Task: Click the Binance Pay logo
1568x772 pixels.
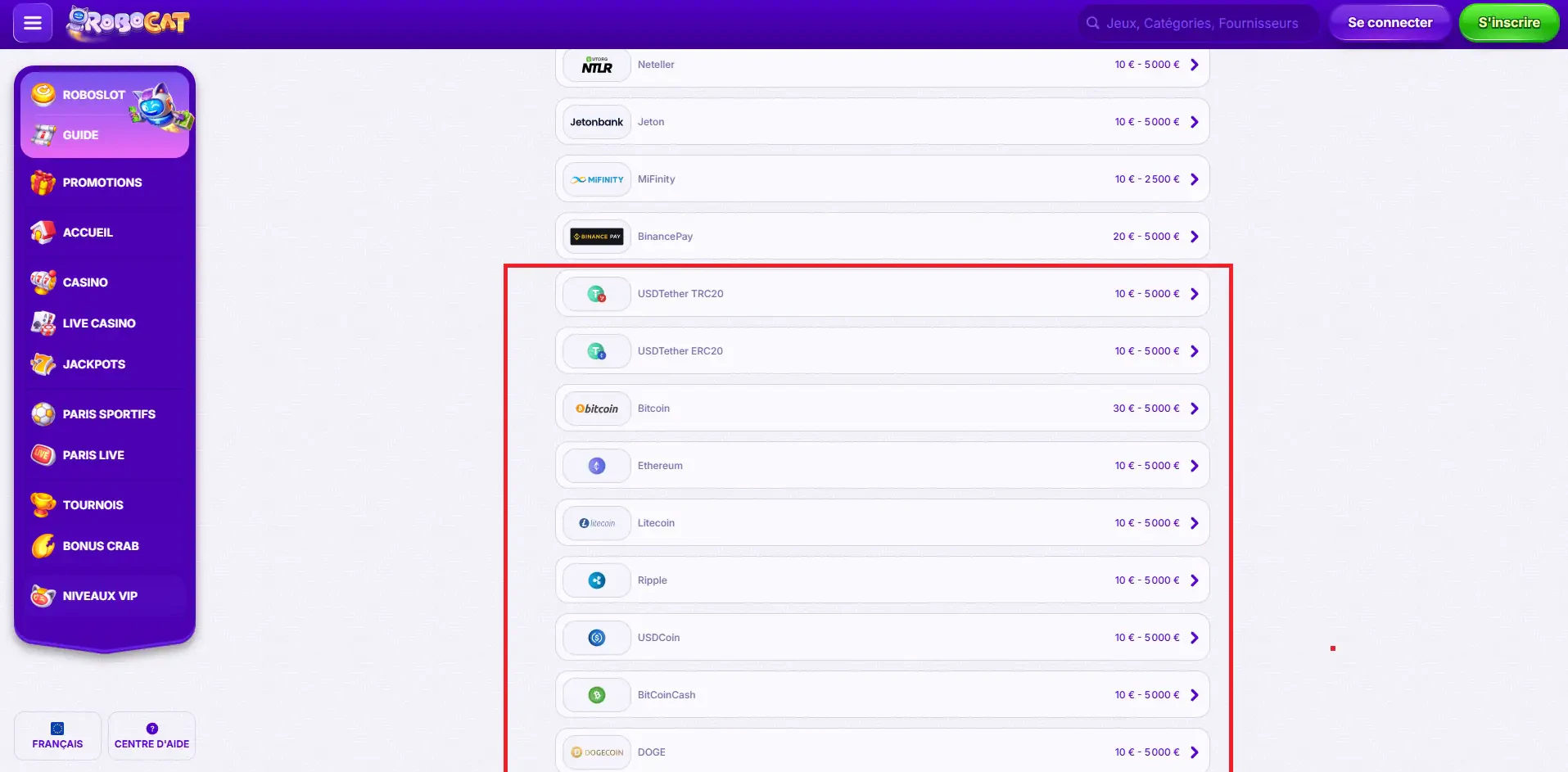Action: pyautogui.click(x=597, y=237)
